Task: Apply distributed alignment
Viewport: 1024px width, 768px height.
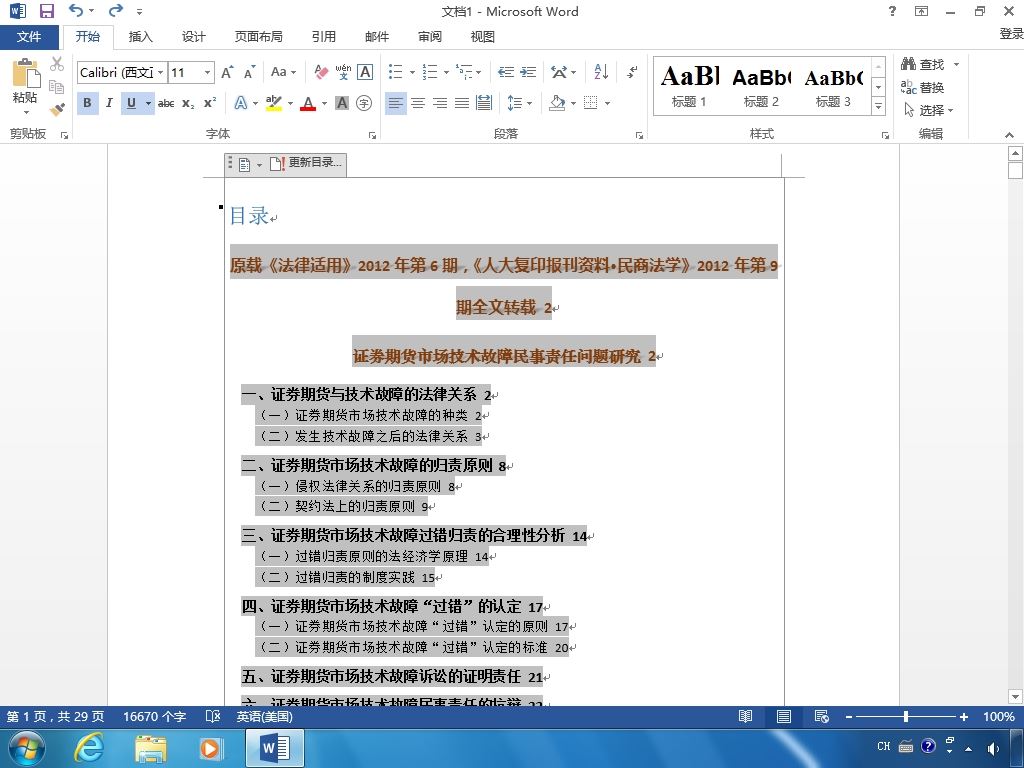Action: pyautogui.click(x=484, y=103)
